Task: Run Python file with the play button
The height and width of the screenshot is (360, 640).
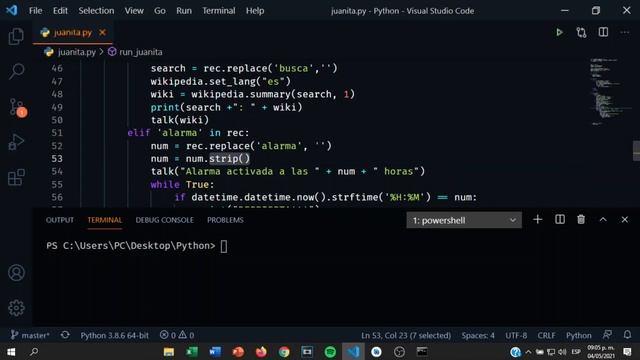Action: pos(559,32)
